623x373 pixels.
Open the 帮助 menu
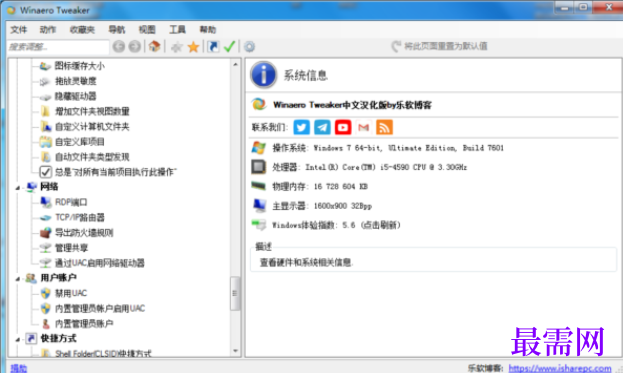click(207, 29)
